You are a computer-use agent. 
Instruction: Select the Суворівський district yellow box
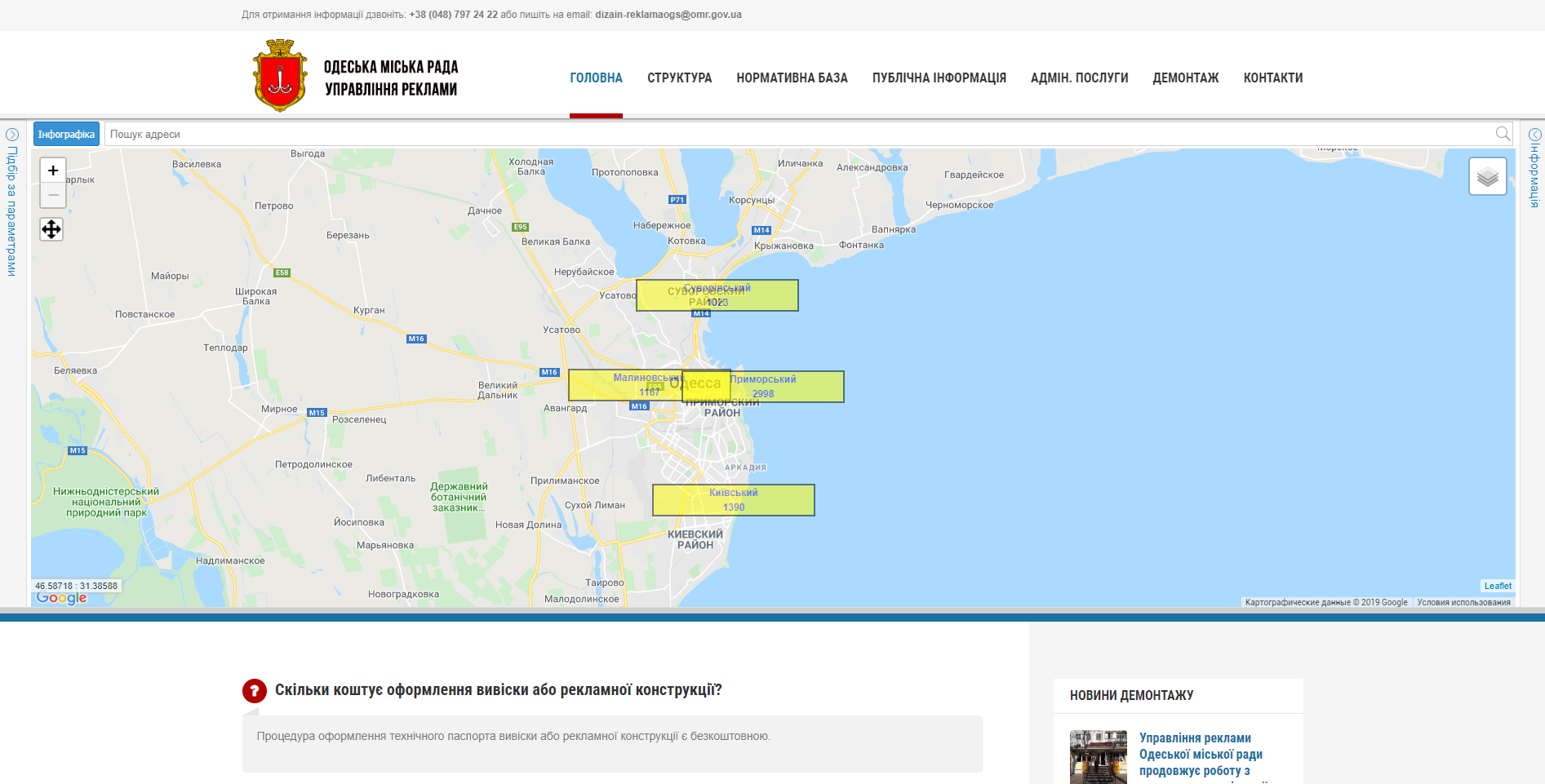(717, 295)
